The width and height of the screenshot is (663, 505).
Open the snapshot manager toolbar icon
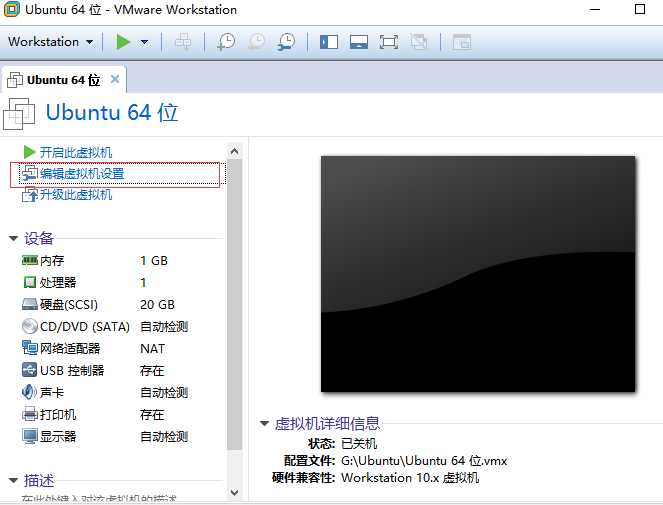[x=287, y=42]
